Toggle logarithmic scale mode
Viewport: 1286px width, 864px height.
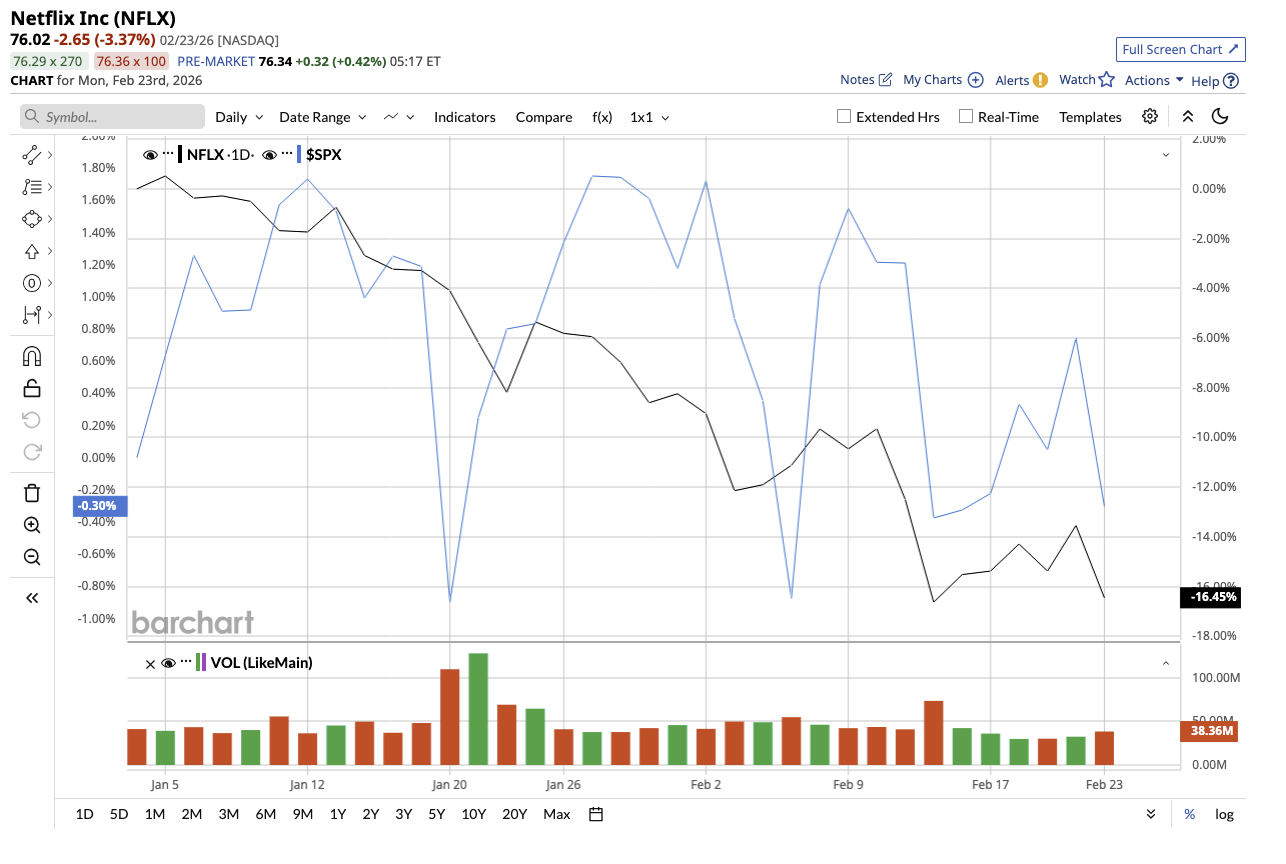1224,814
